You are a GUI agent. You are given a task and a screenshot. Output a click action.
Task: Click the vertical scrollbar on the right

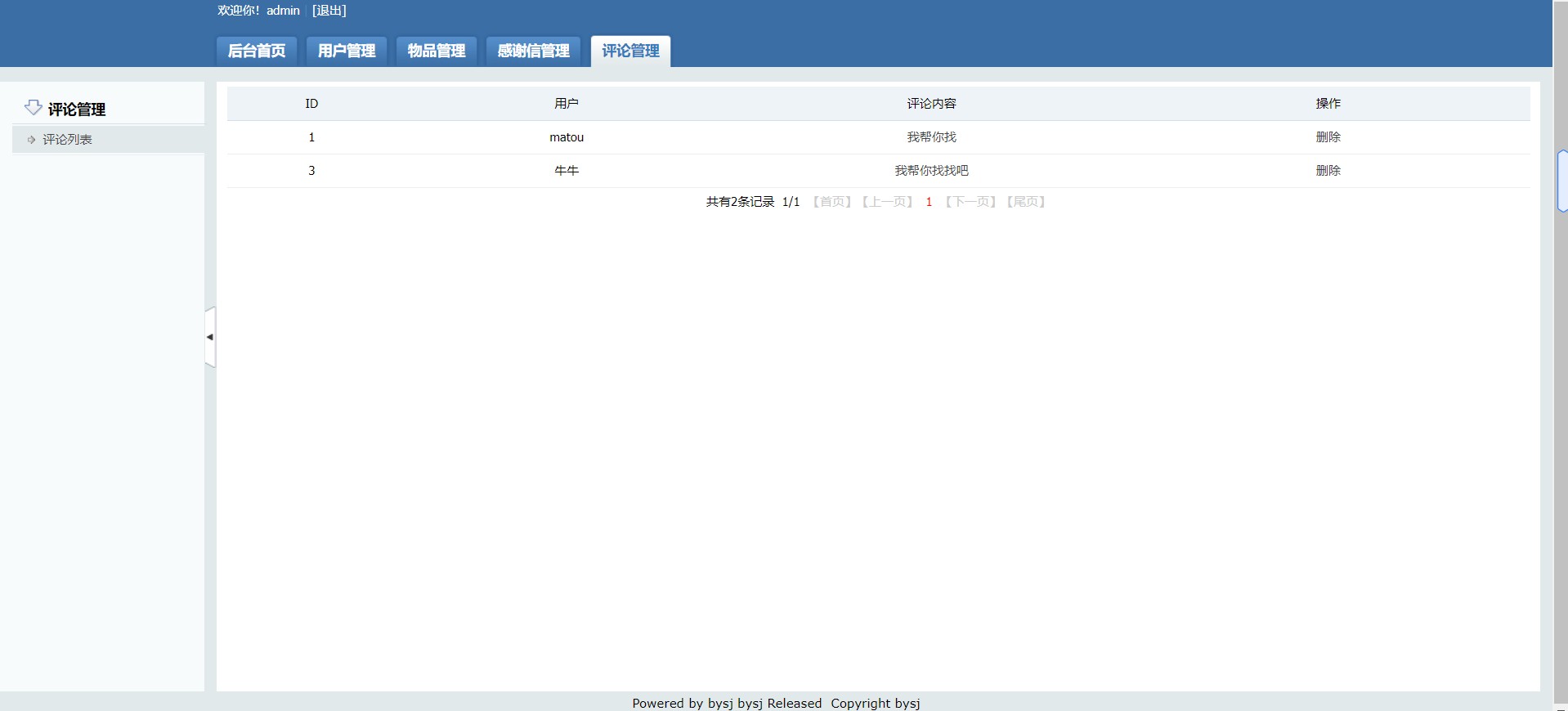click(x=1561, y=181)
